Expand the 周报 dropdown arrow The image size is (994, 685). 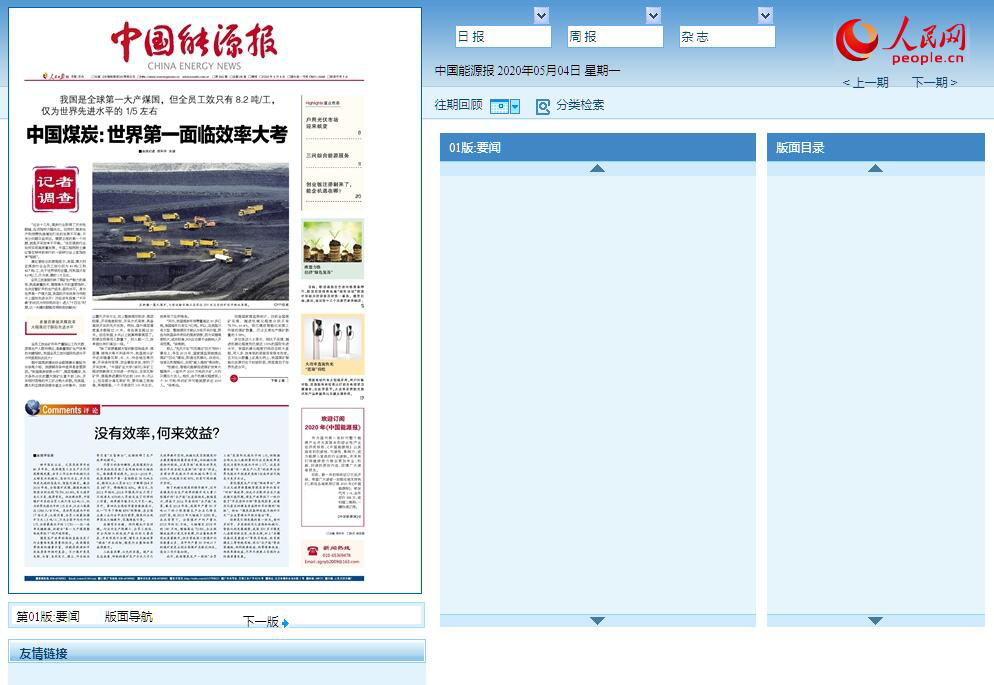click(x=653, y=15)
